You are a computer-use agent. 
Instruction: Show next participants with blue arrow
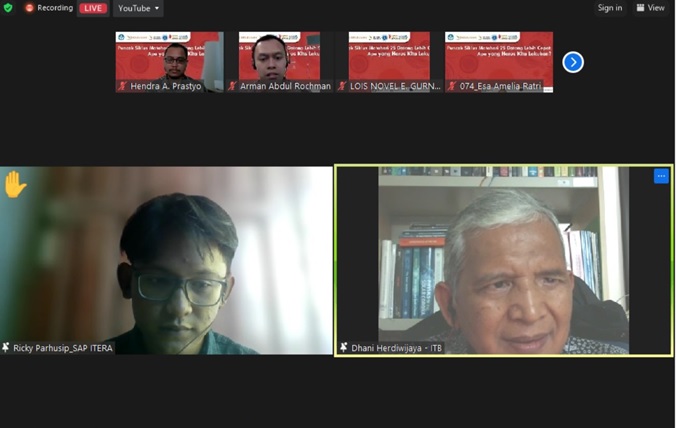[x=573, y=62]
